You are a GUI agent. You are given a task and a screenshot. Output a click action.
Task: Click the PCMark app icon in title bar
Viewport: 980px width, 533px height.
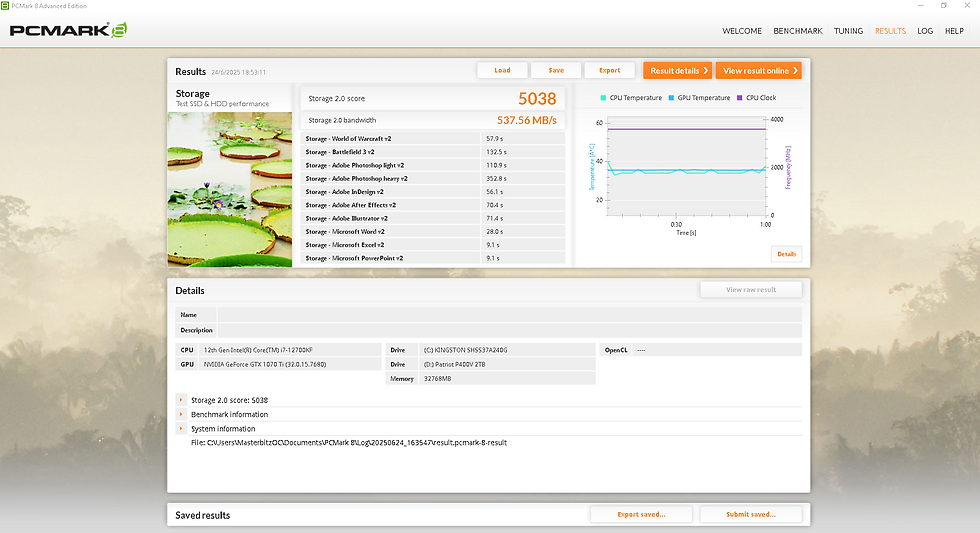tap(5, 6)
